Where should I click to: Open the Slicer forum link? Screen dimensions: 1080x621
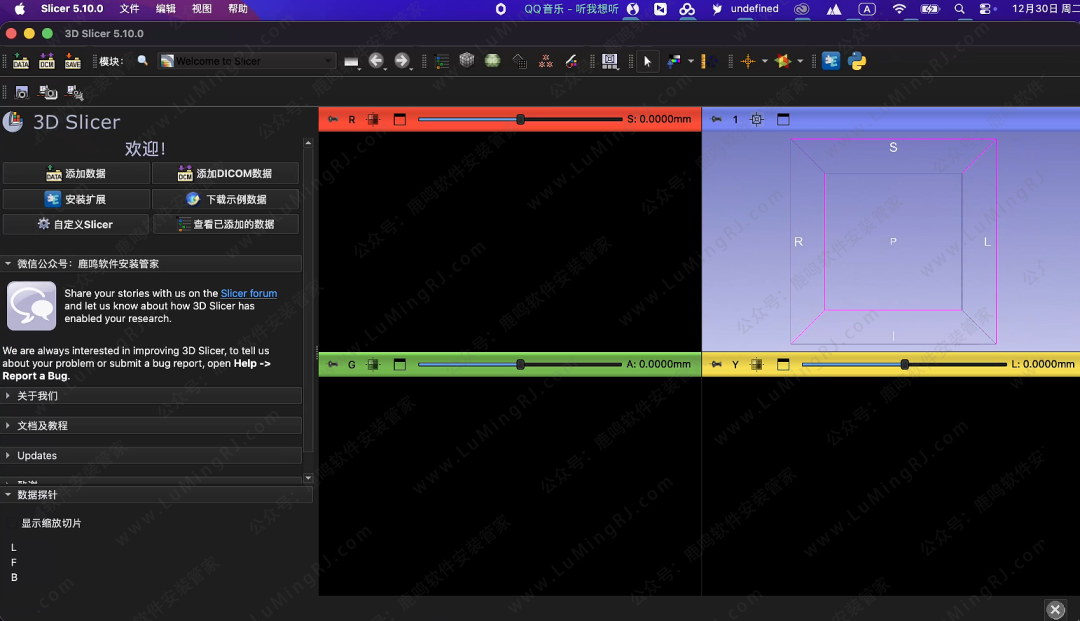(249, 293)
